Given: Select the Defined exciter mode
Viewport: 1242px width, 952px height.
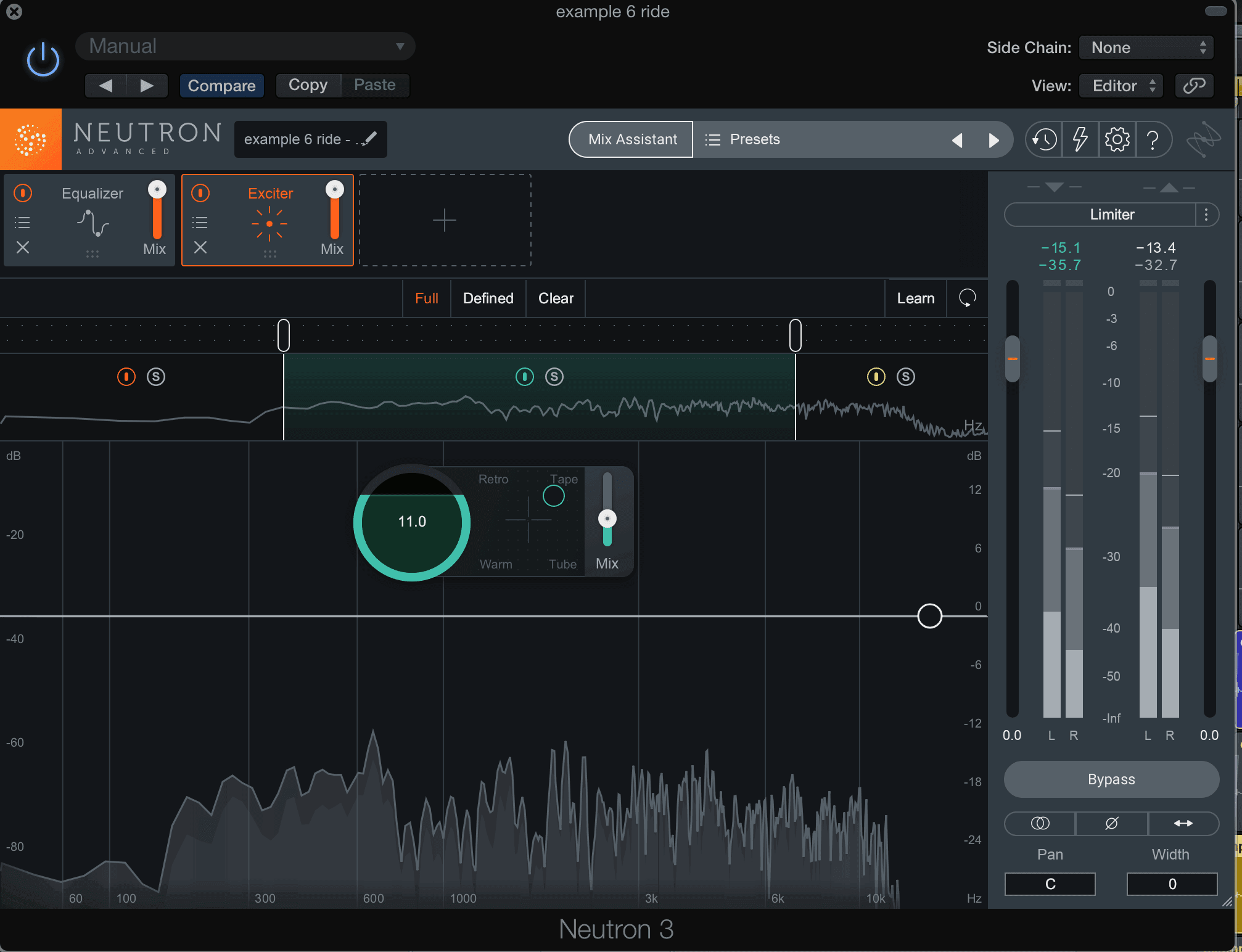Looking at the screenshot, I should pyautogui.click(x=488, y=298).
